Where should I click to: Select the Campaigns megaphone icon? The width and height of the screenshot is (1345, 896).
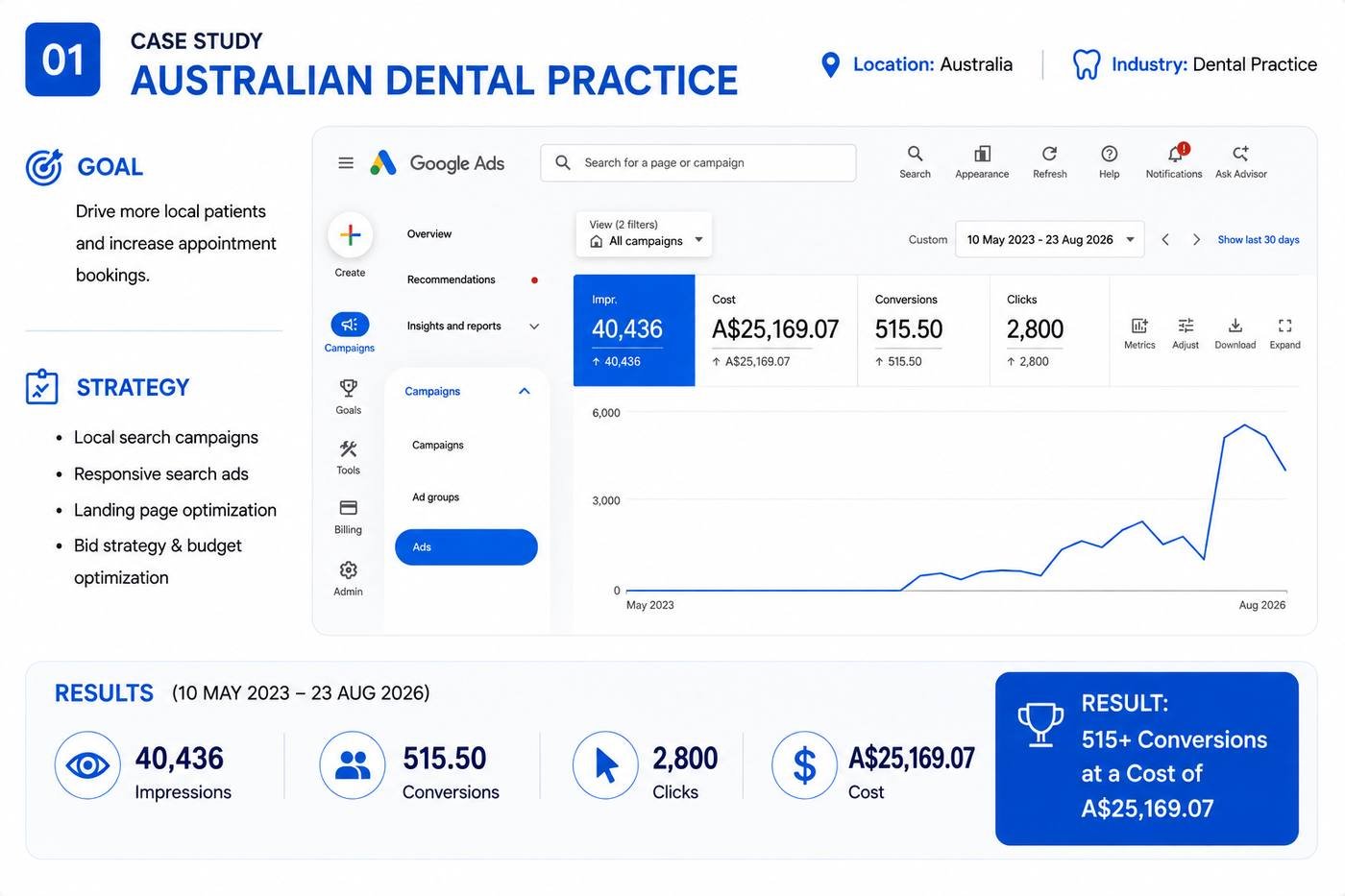pyautogui.click(x=350, y=325)
